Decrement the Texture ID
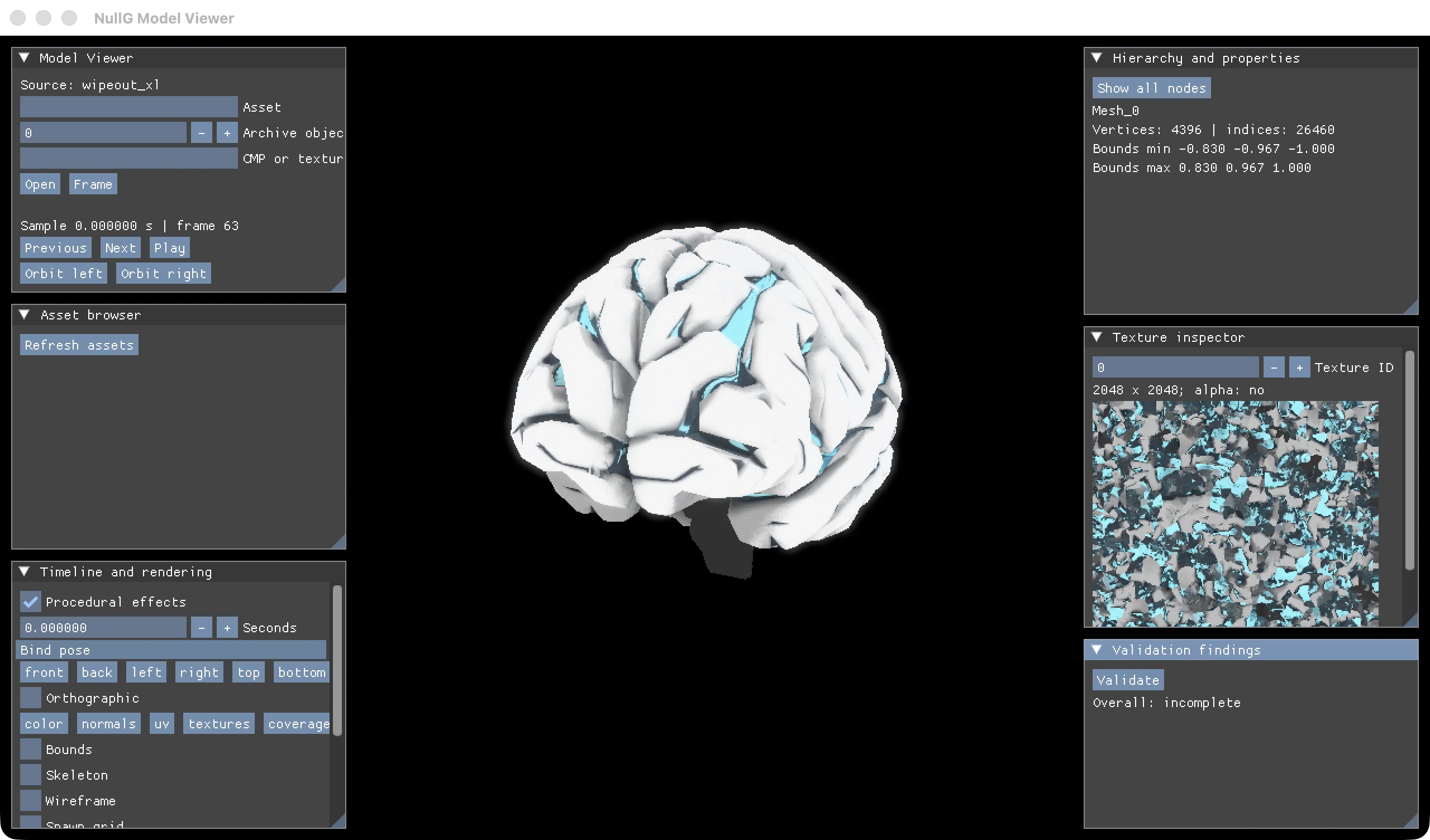Image resolution: width=1430 pixels, height=840 pixels. pyautogui.click(x=1274, y=367)
